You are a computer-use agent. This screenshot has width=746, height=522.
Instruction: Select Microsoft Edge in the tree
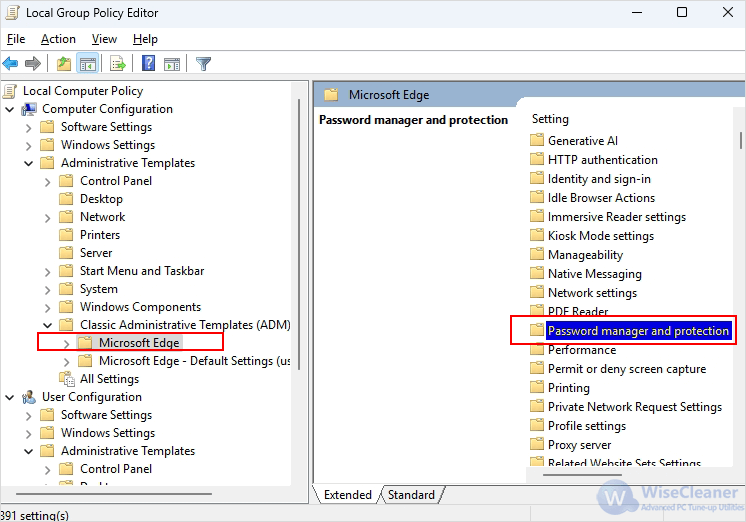(139, 343)
